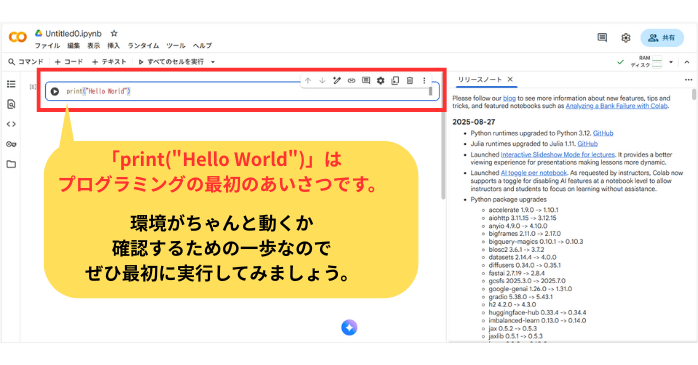The image size is (698, 365).
Task: Click the release notes panel scrollbar
Action: click(694, 94)
